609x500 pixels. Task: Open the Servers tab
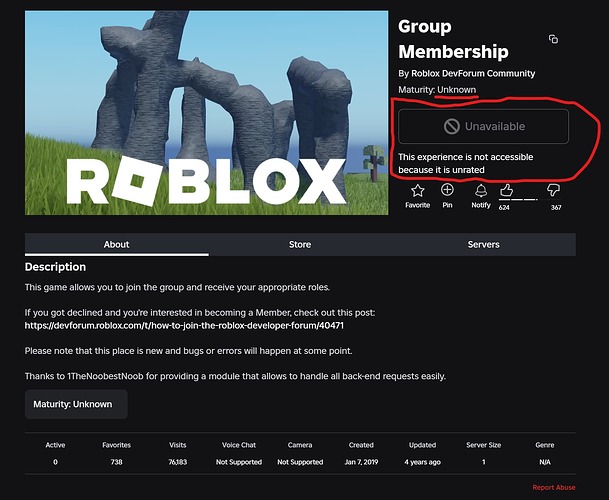[x=484, y=244]
